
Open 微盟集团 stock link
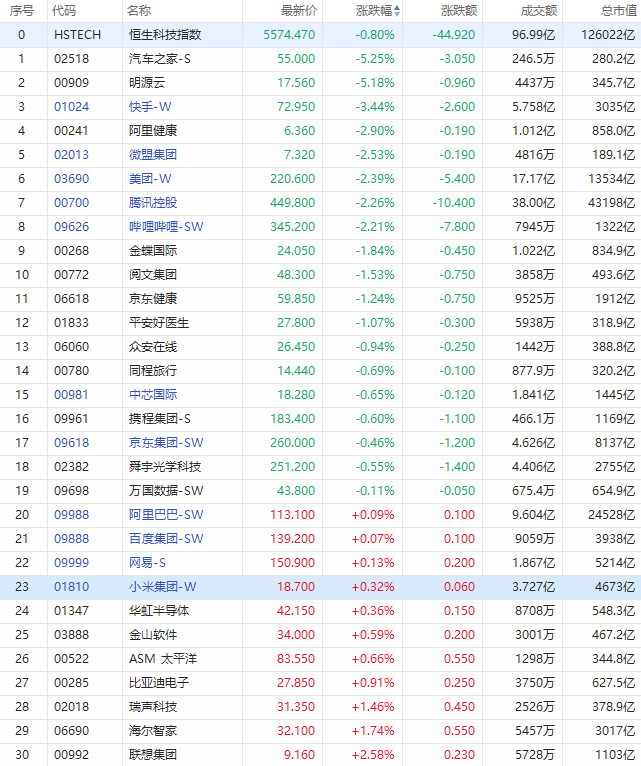(x=153, y=155)
